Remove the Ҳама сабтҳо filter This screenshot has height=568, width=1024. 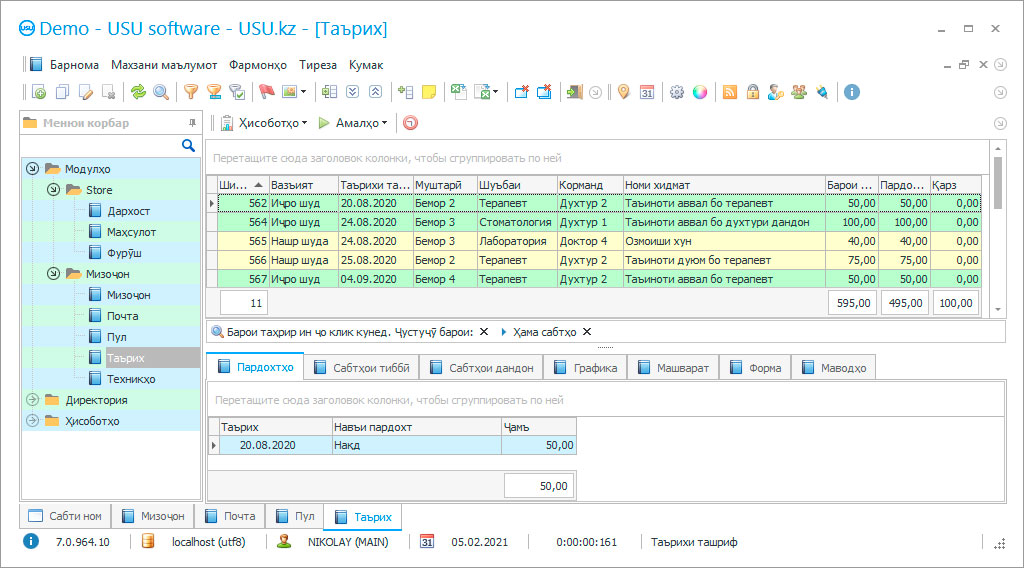pos(587,332)
